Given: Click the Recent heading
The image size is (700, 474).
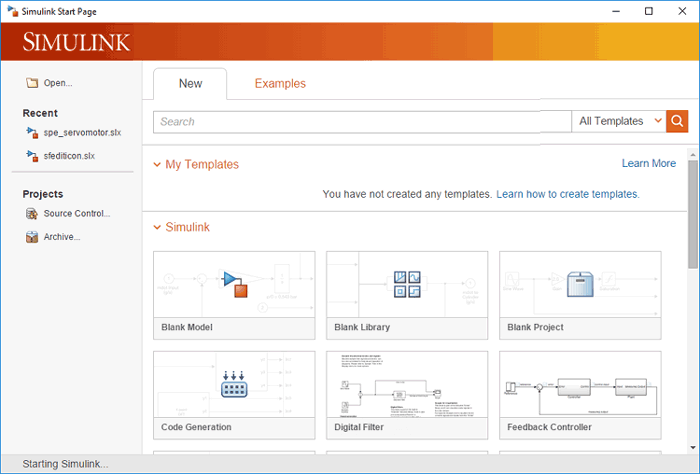Looking at the screenshot, I should pyautogui.click(x=40, y=113).
